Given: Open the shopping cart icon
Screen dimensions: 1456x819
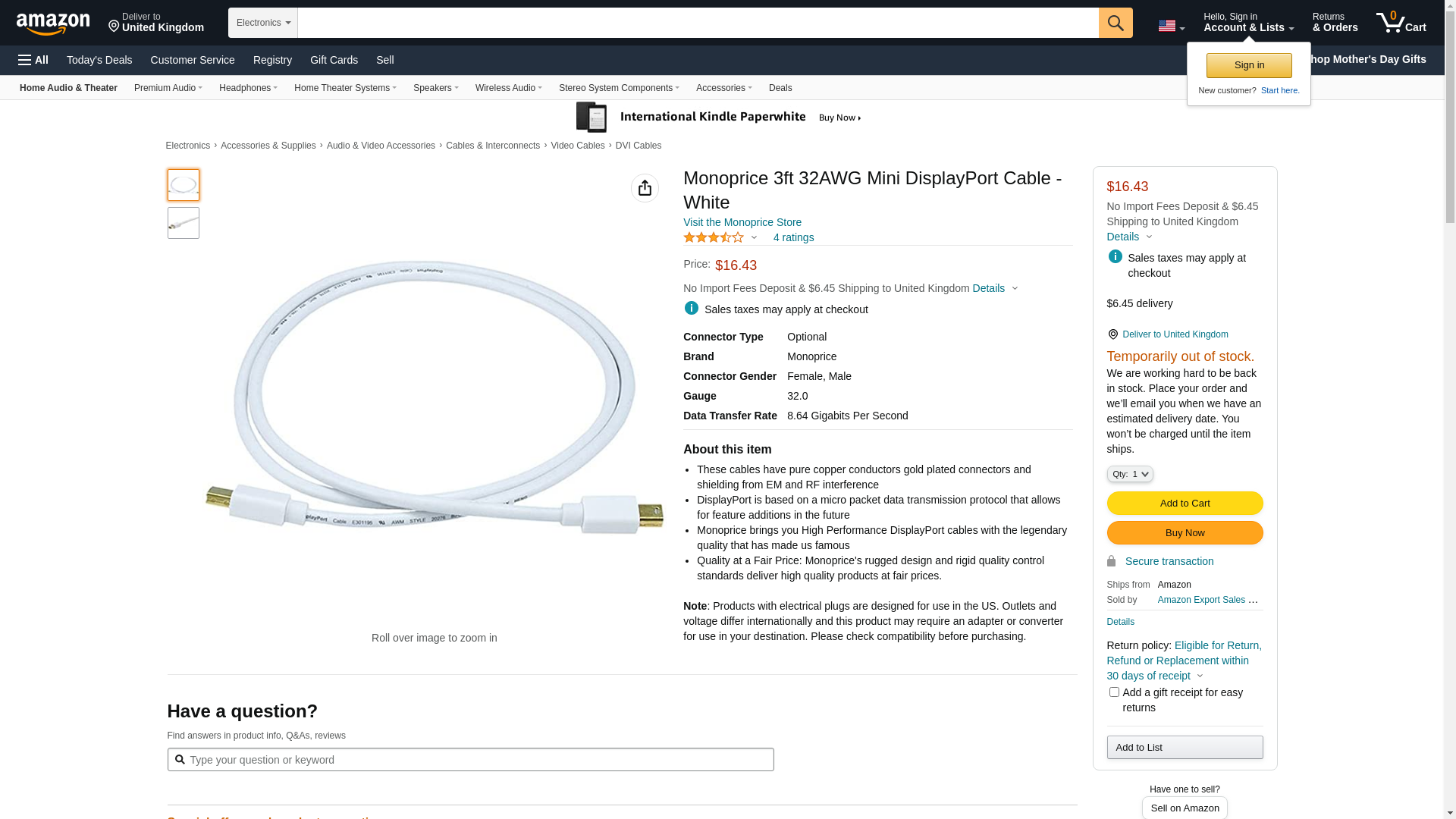Looking at the screenshot, I should point(1401,22).
